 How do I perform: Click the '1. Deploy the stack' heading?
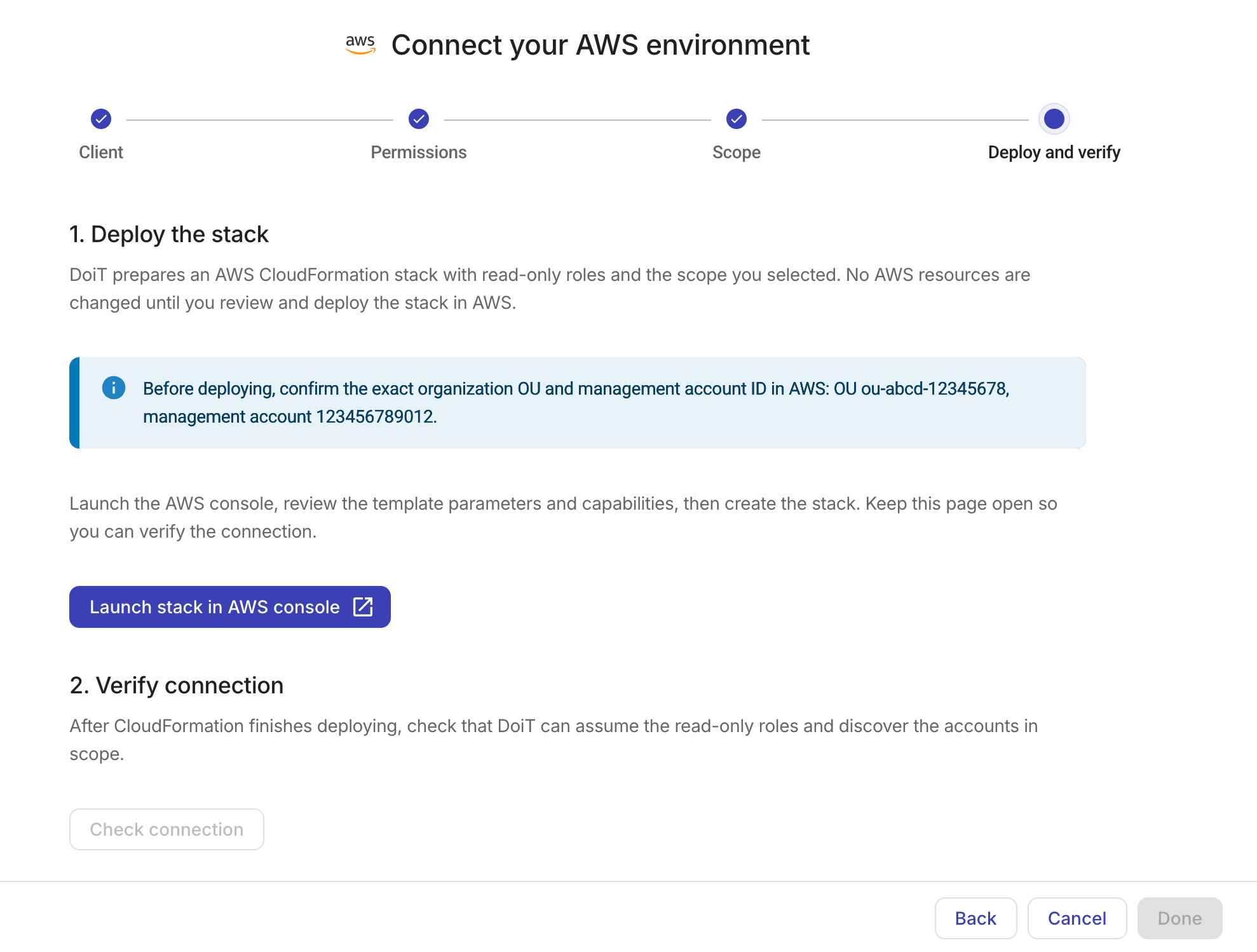pos(169,235)
